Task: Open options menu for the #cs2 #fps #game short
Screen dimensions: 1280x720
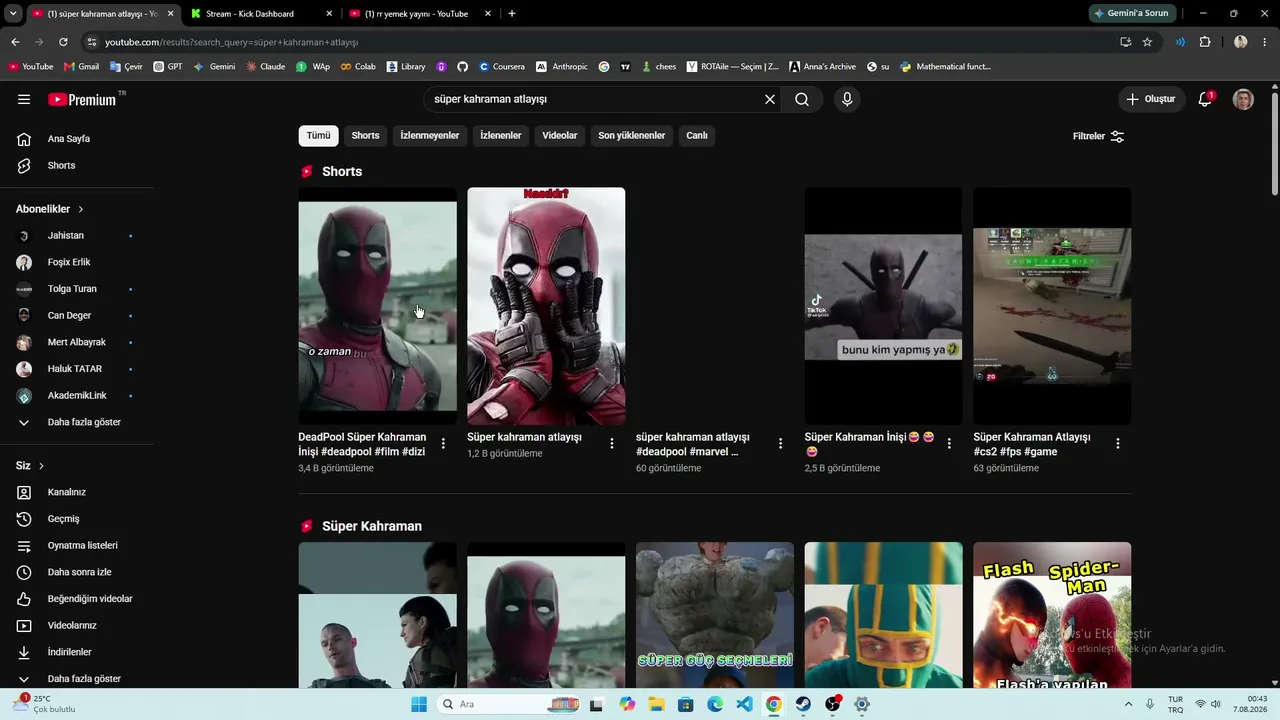Action: coord(1118,444)
